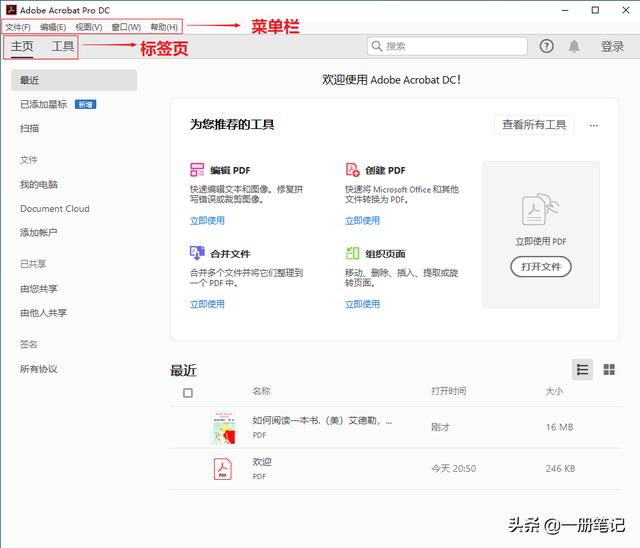Select 我的电脑 in the sidebar

[39, 184]
